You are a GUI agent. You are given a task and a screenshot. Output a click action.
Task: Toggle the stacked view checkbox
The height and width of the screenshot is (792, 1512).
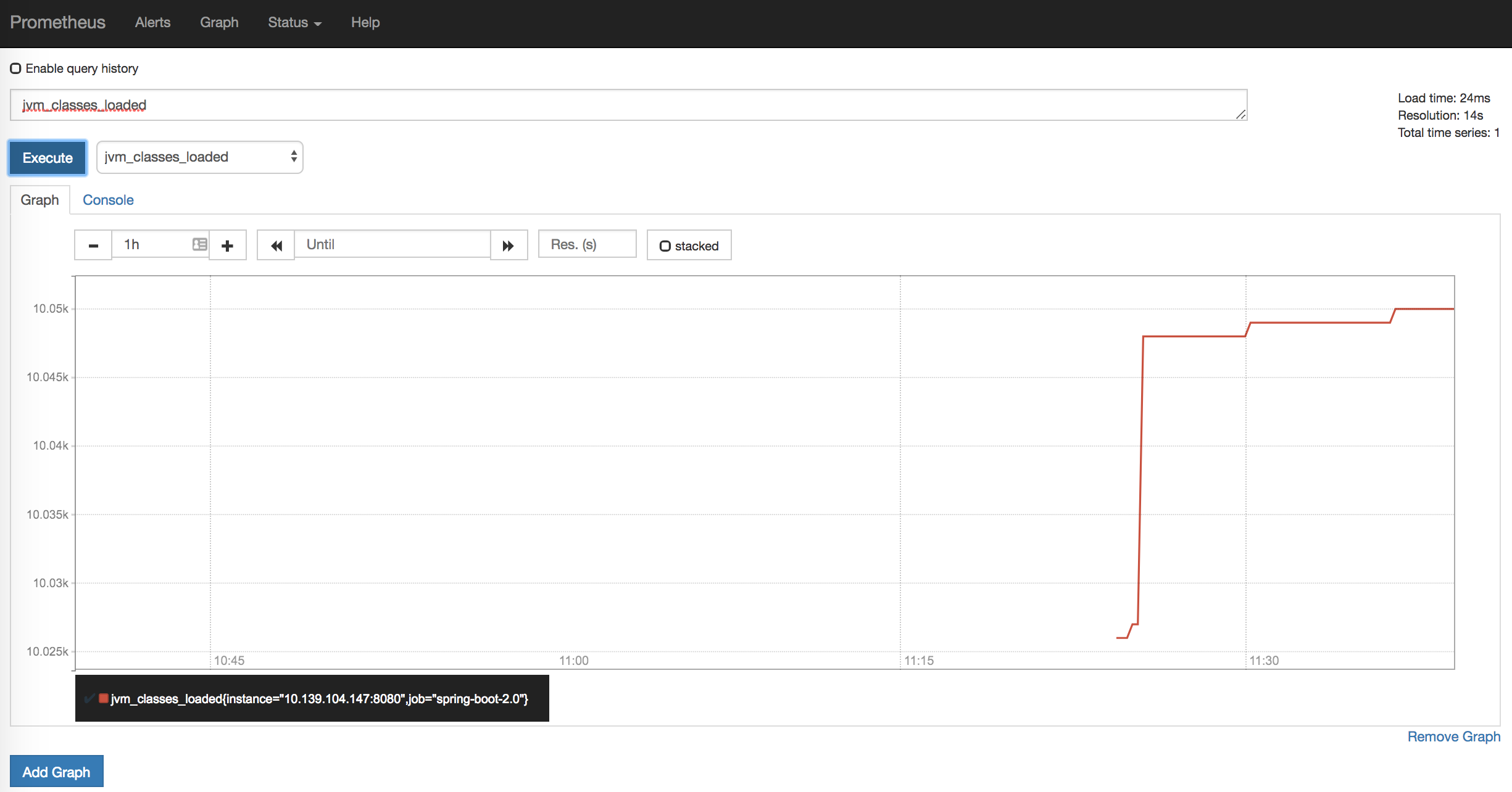(x=664, y=245)
